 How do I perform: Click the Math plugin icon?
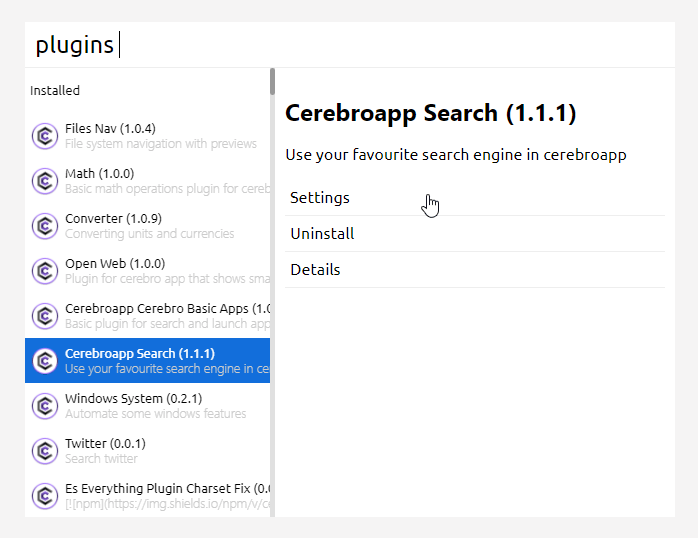pos(45,181)
